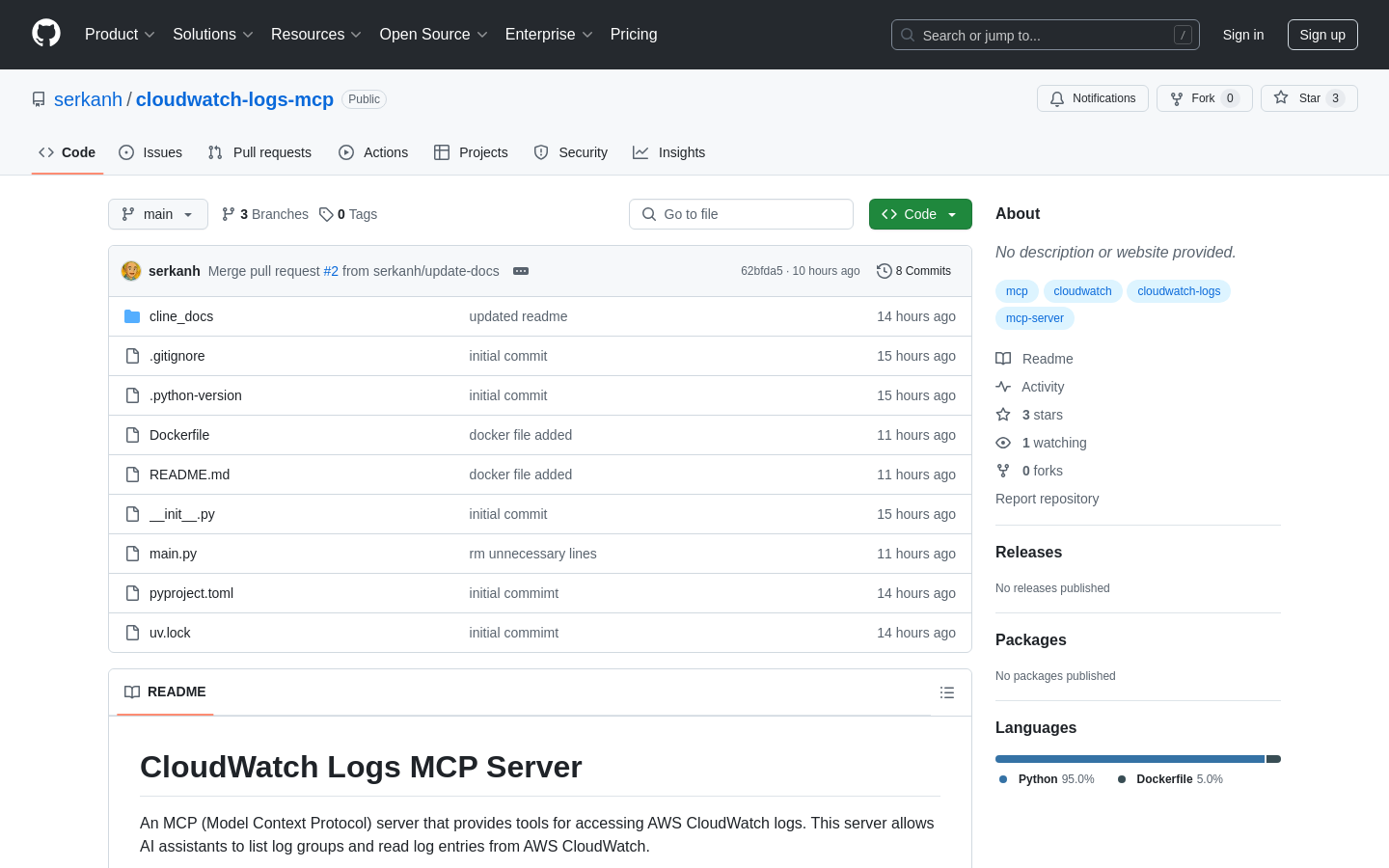Fork the repository with Fork button
The width and height of the screenshot is (1389, 868).
coord(1205,98)
